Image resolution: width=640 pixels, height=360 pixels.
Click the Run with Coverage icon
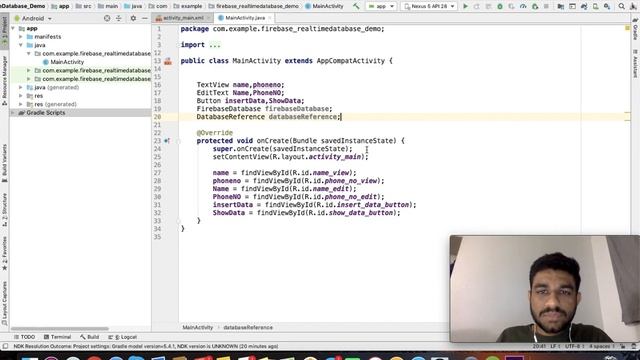511,6
